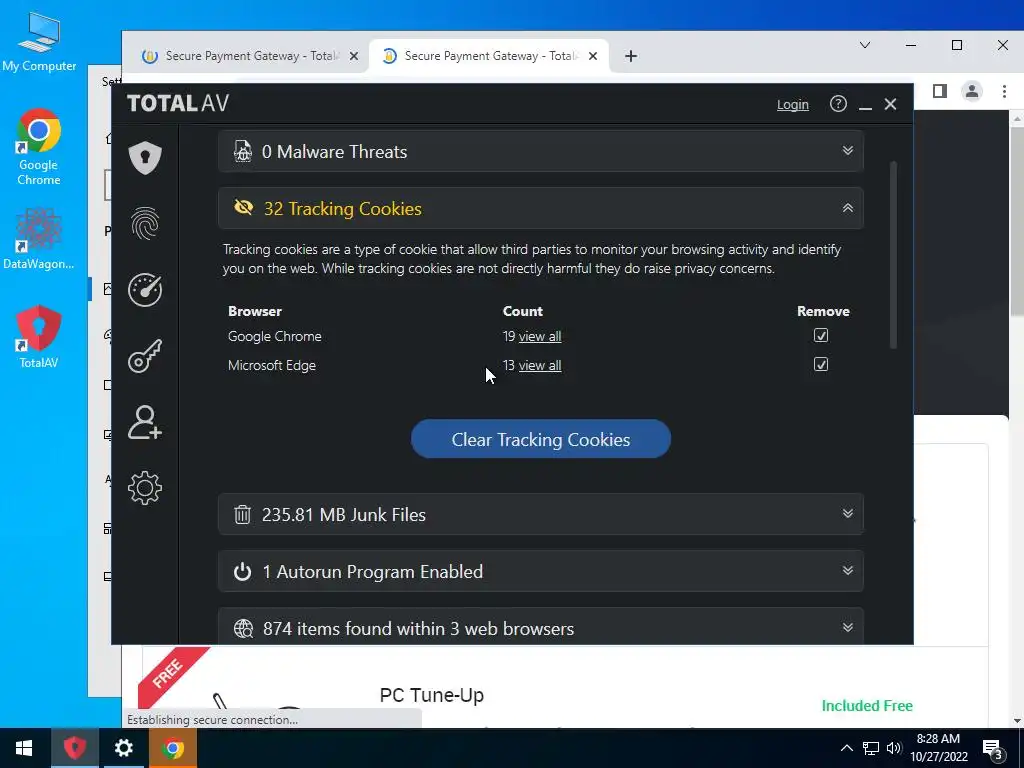
Task: Click the Windows Start button
Action: [24, 748]
